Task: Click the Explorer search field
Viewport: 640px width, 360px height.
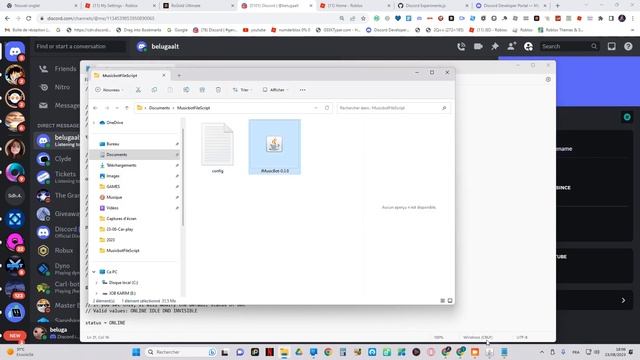Action: [393, 108]
